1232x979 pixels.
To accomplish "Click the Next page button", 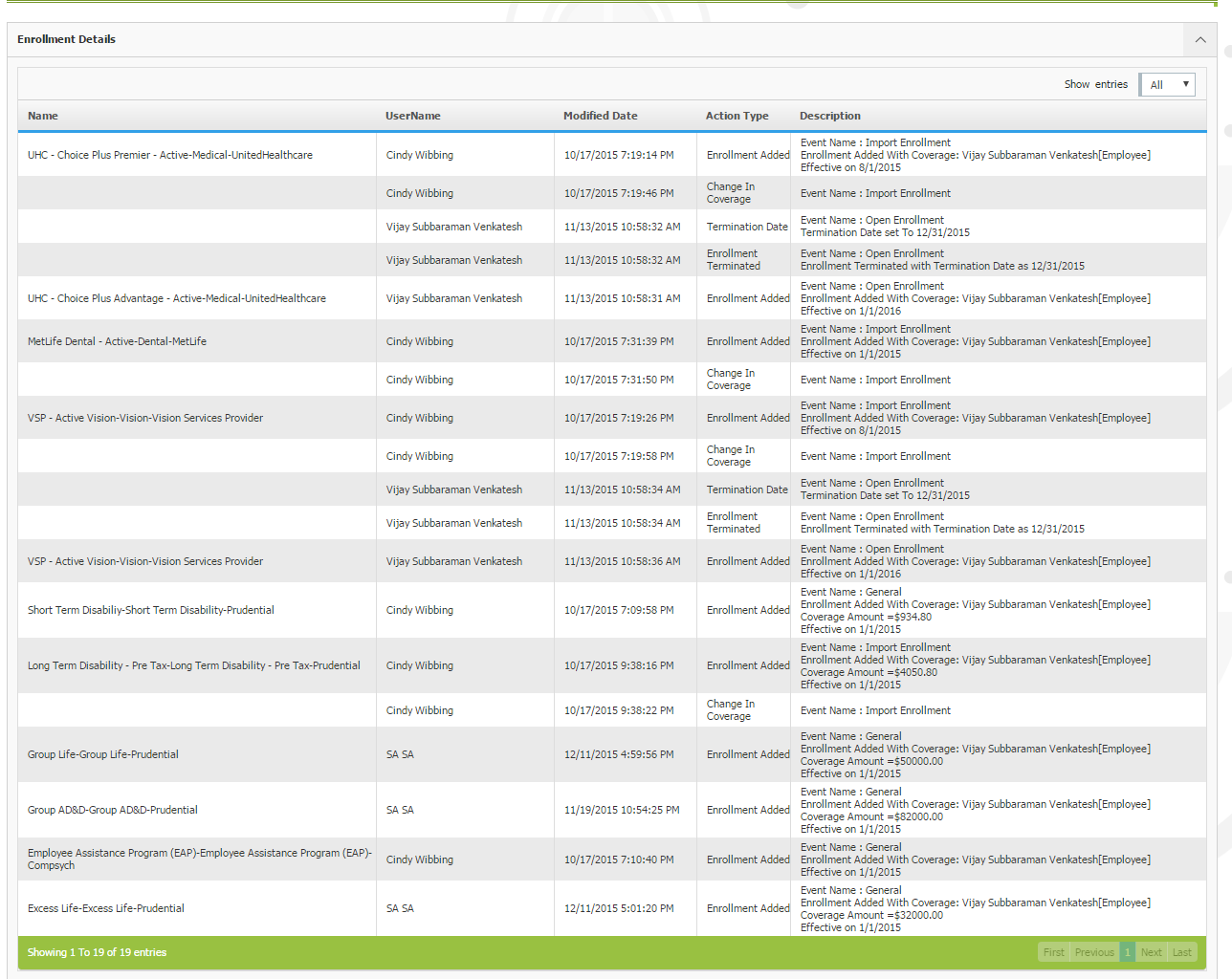I will tap(1151, 952).
